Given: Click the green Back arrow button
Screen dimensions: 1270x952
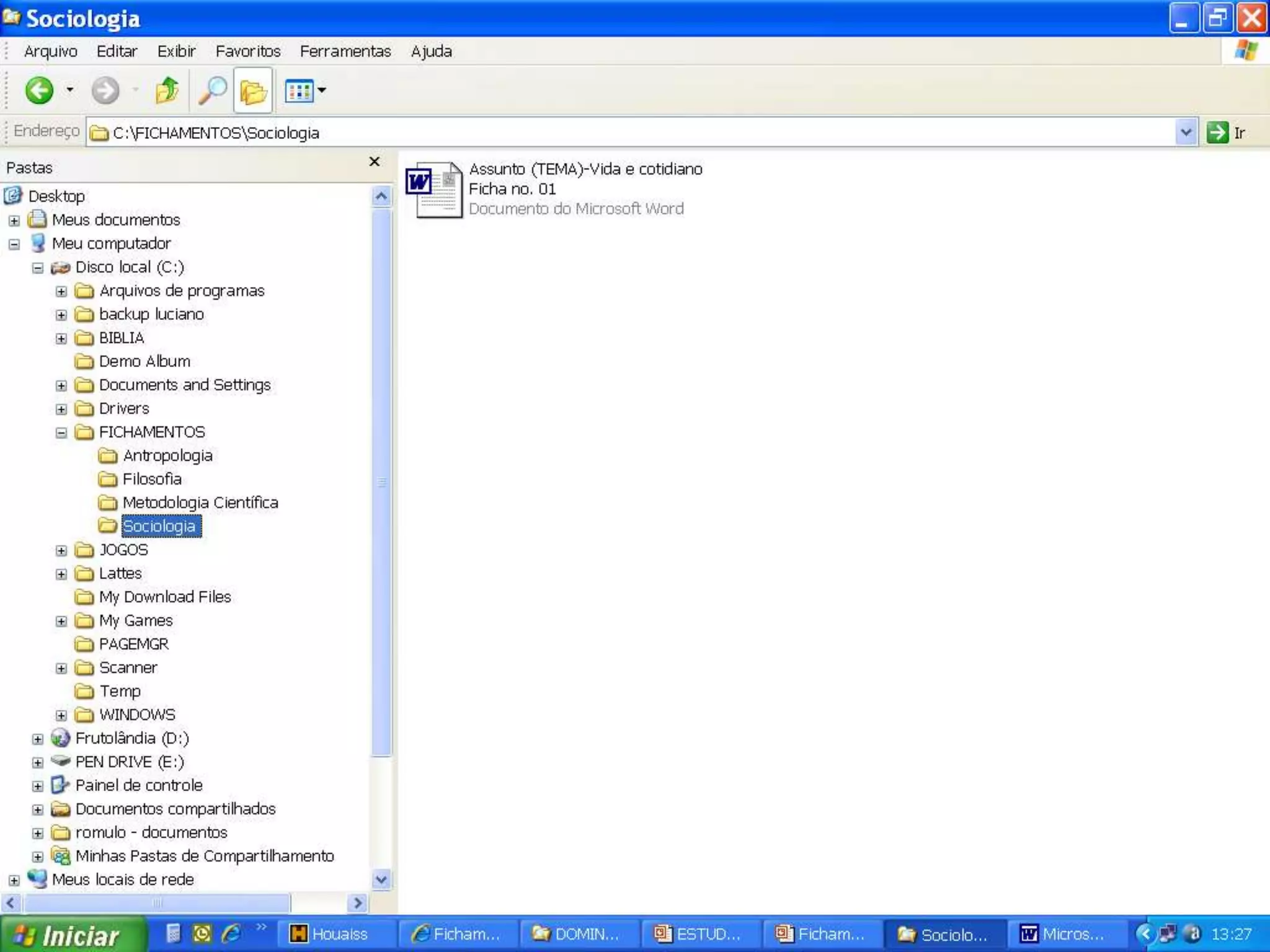Looking at the screenshot, I should 39,91.
